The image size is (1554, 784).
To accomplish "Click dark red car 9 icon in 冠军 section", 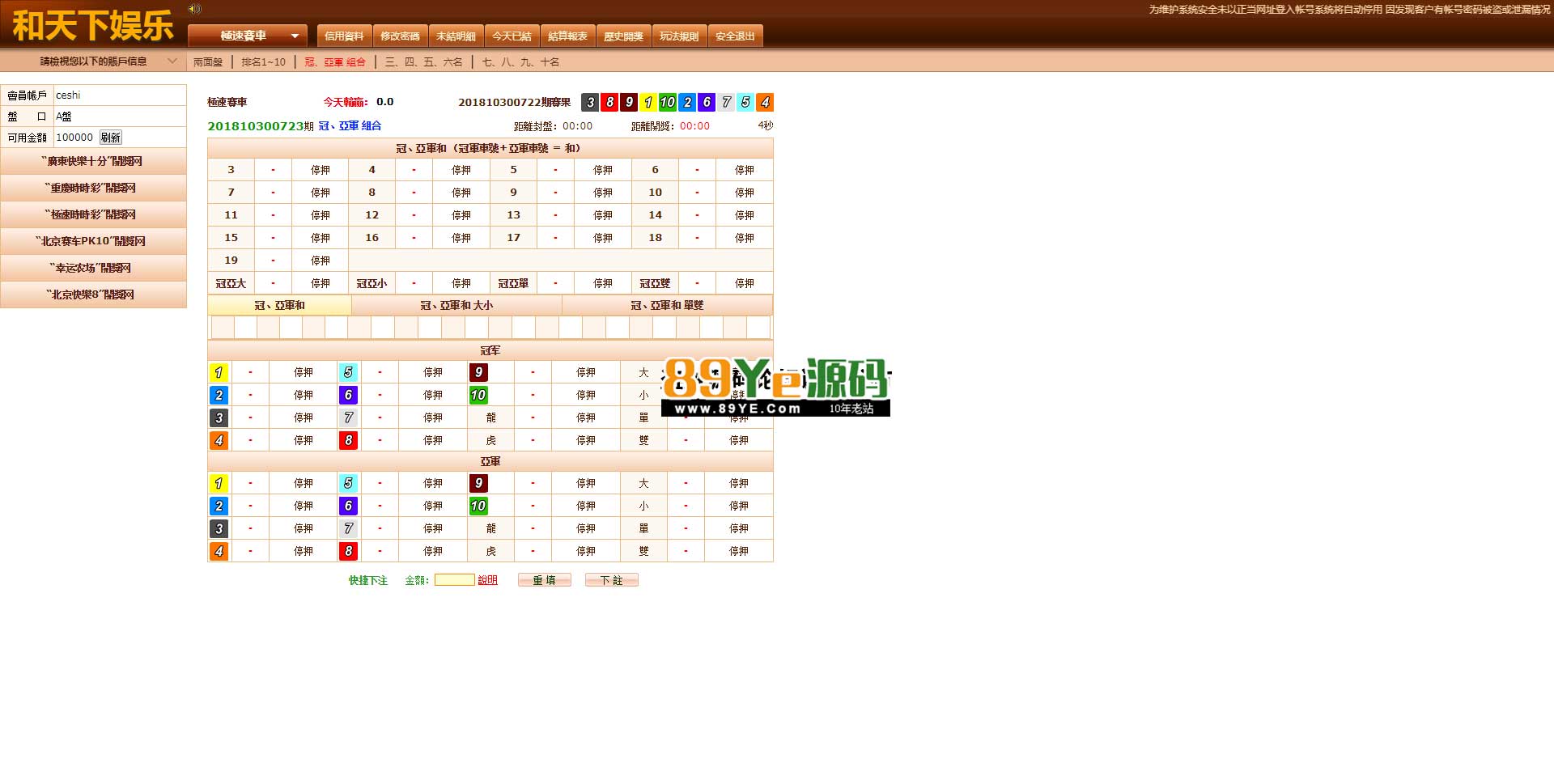I will 478,372.
